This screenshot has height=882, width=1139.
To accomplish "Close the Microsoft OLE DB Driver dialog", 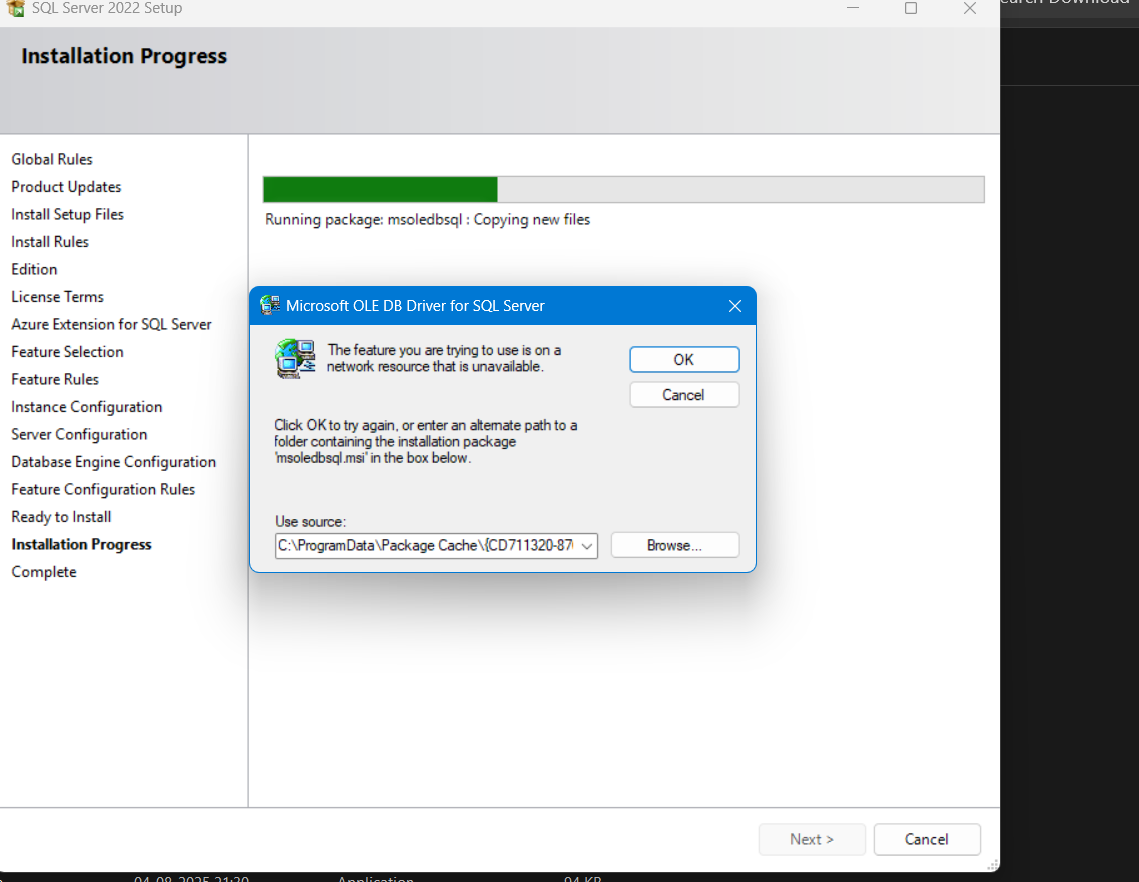I will (734, 306).
